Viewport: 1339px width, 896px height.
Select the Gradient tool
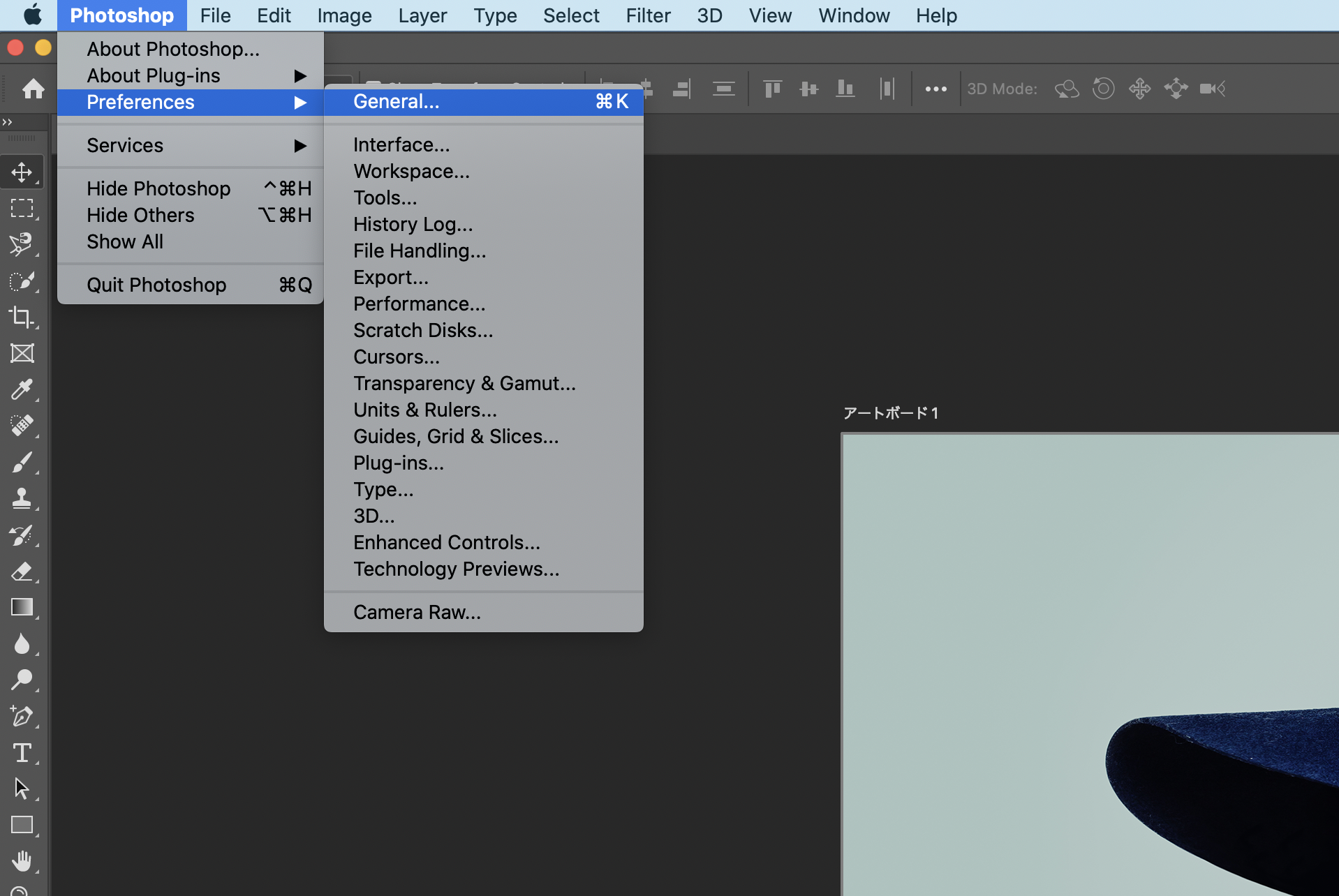tap(22, 607)
